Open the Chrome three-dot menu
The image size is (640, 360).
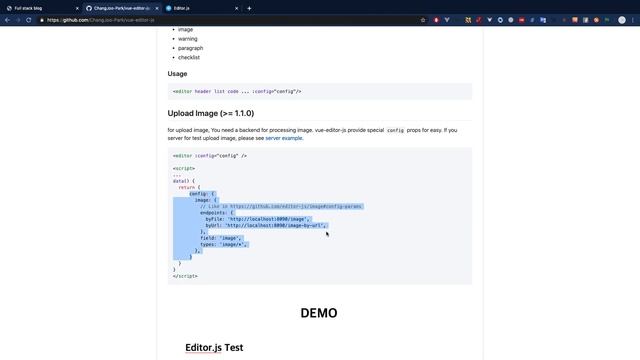[633, 20]
